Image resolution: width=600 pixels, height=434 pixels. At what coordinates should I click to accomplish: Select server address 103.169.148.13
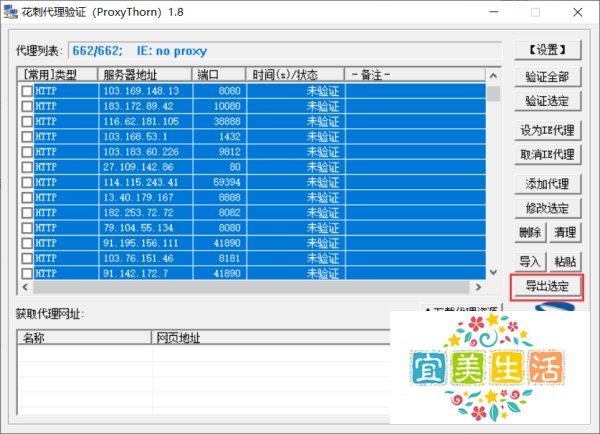pyautogui.click(x=141, y=91)
